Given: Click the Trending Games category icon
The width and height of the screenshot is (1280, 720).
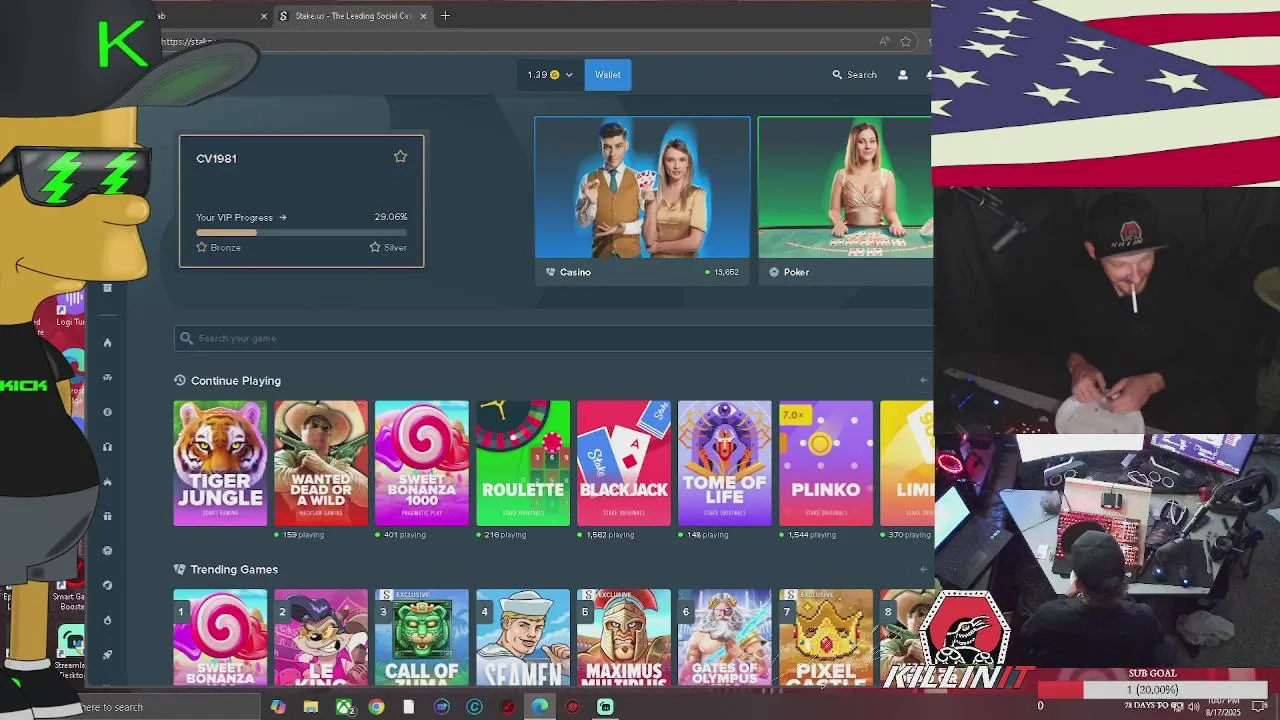Looking at the screenshot, I should coord(180,569).
